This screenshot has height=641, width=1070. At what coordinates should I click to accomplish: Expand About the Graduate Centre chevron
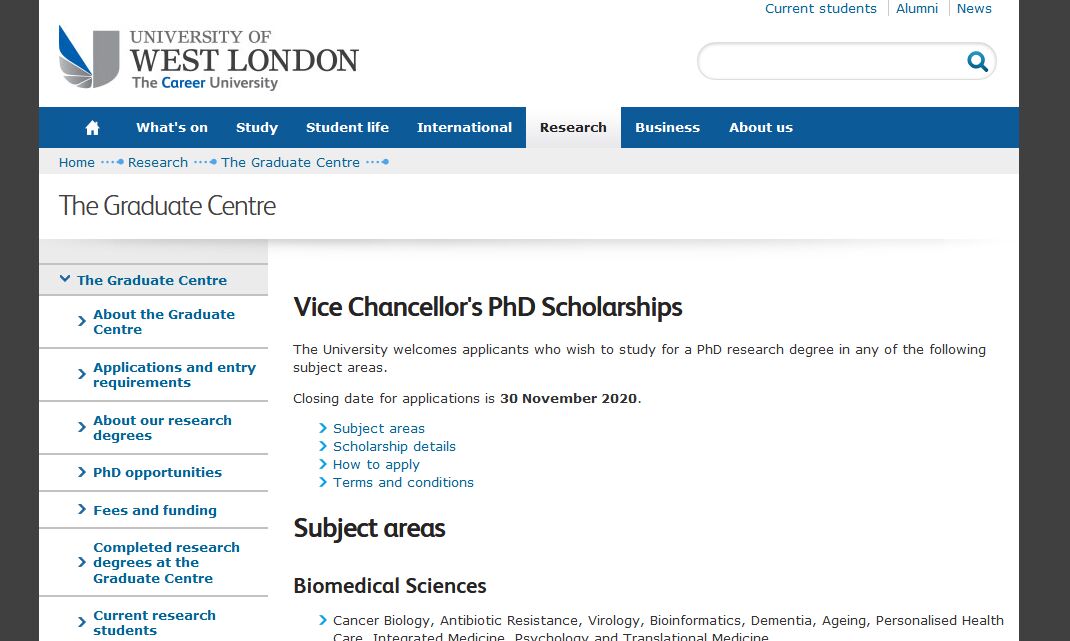82,321
